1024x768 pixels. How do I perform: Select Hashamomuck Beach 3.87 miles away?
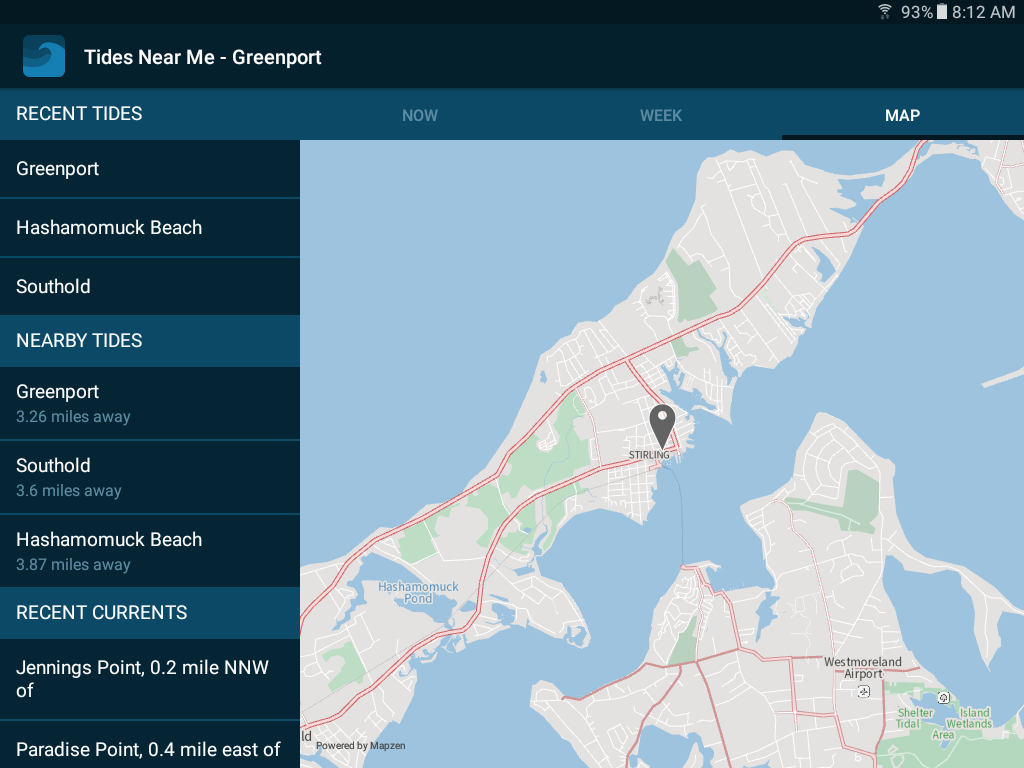[x=150, y=551]
